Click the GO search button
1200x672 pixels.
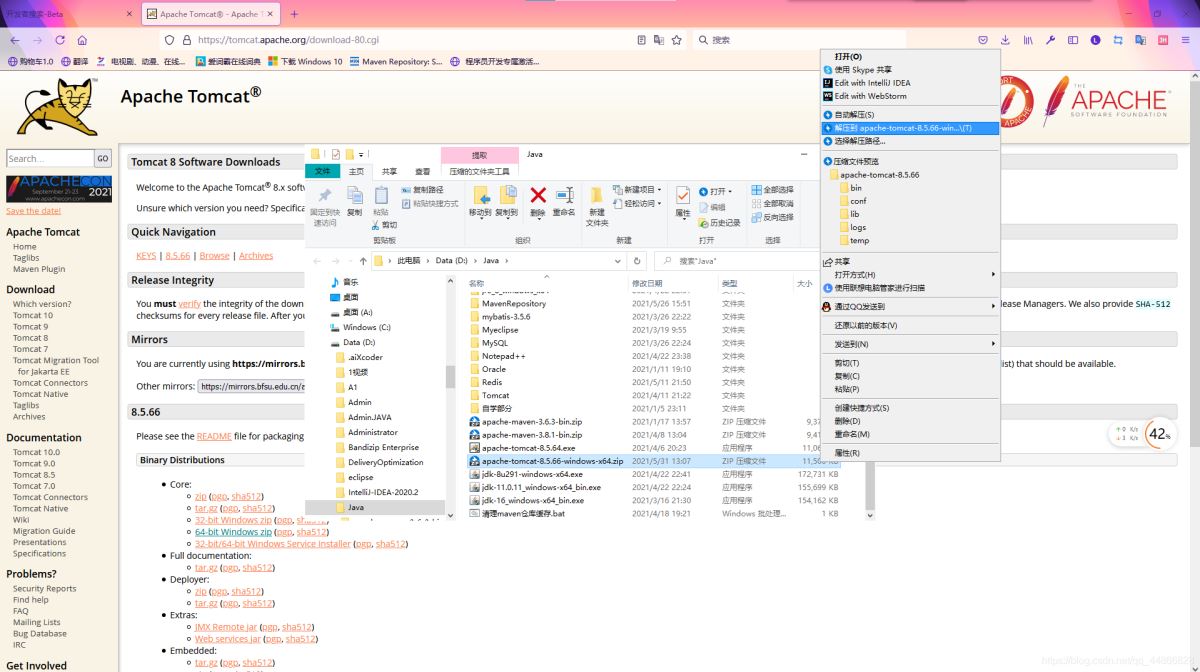tap(103, 158)
